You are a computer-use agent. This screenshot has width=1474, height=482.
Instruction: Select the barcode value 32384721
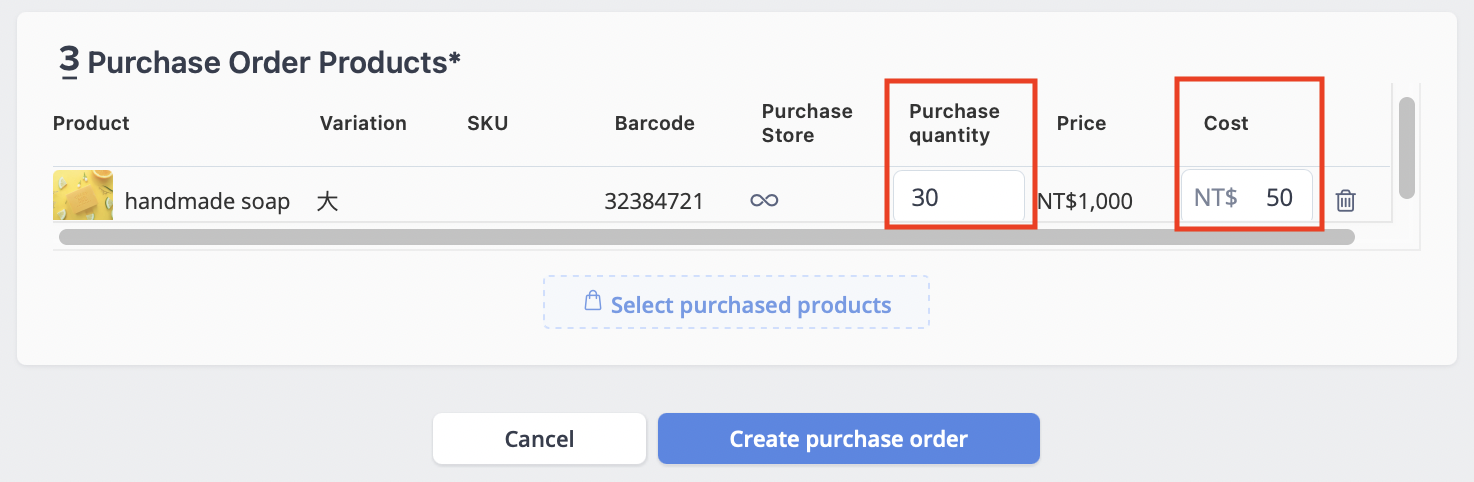(x=654, y=201)
